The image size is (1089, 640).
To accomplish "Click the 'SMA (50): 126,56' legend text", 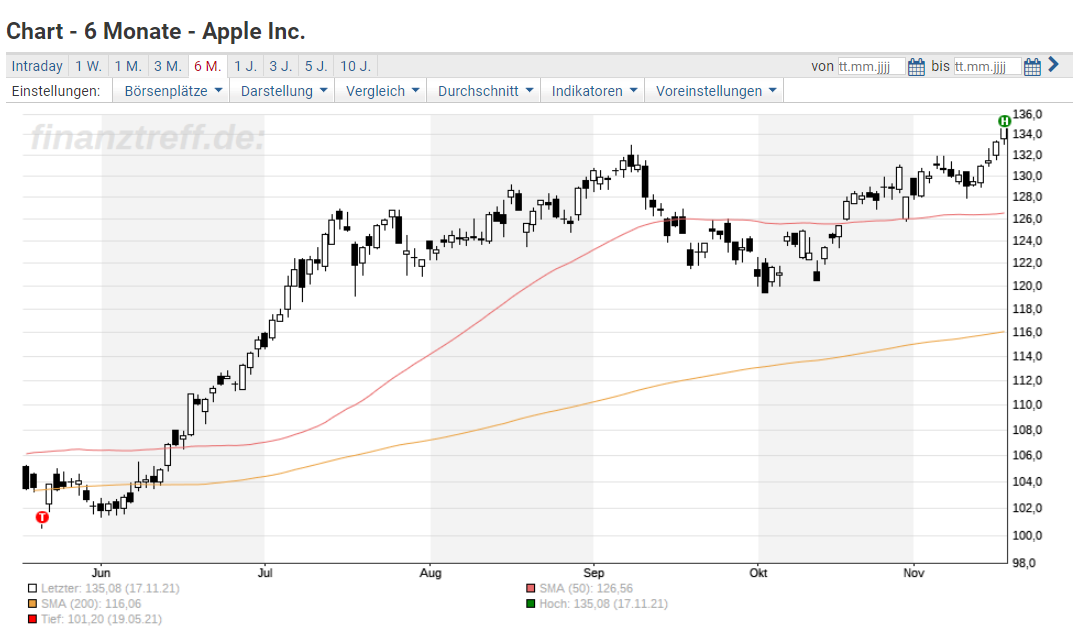I will tap(586, 589).
